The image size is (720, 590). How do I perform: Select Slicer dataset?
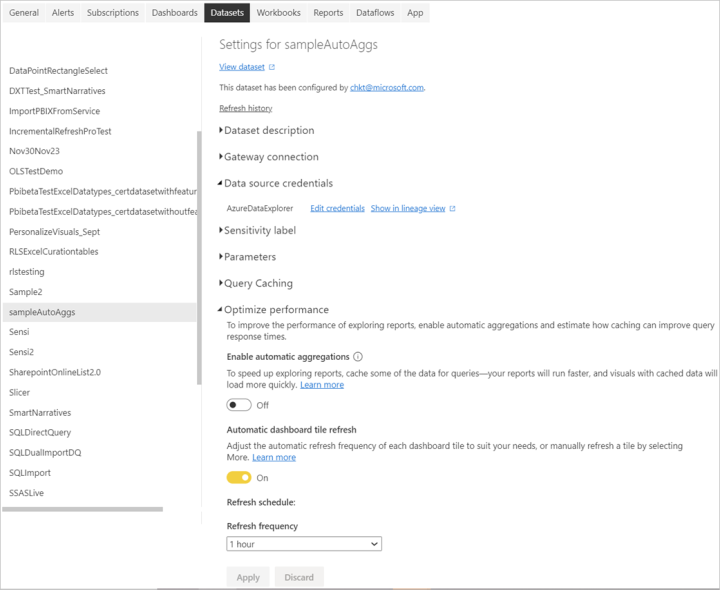19,393
